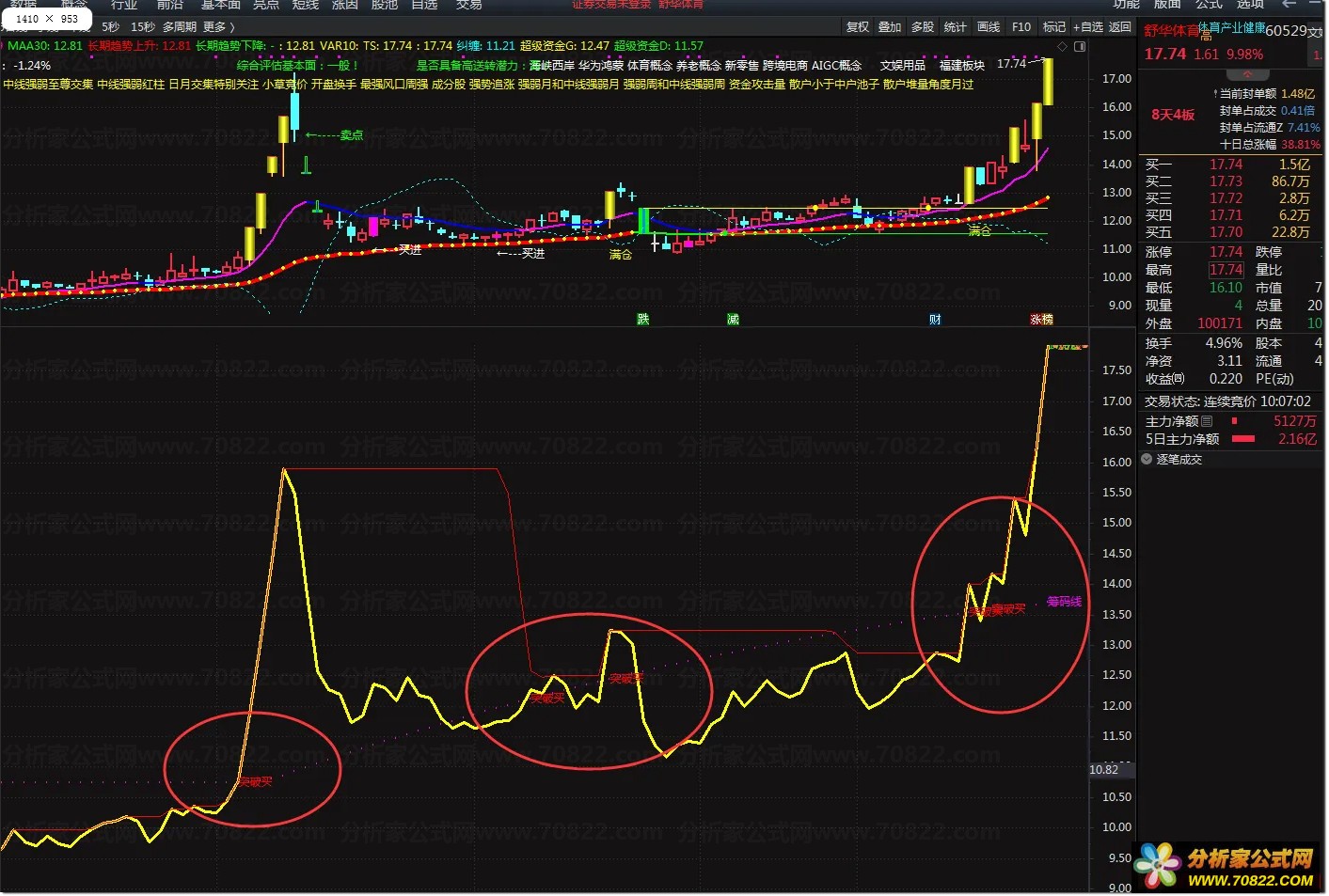This screenshot has width=1329, height=896.
Task: Open the 版面 menu
Action: 1167,5
